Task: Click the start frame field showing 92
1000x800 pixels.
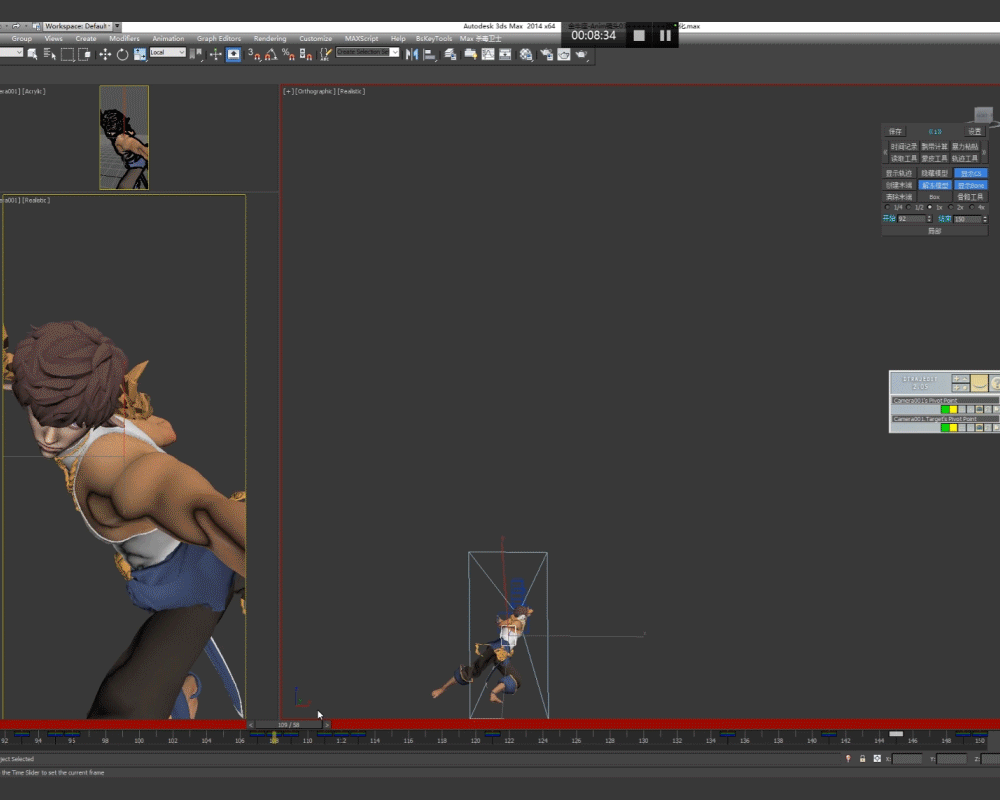Action: tap(911, 219)
